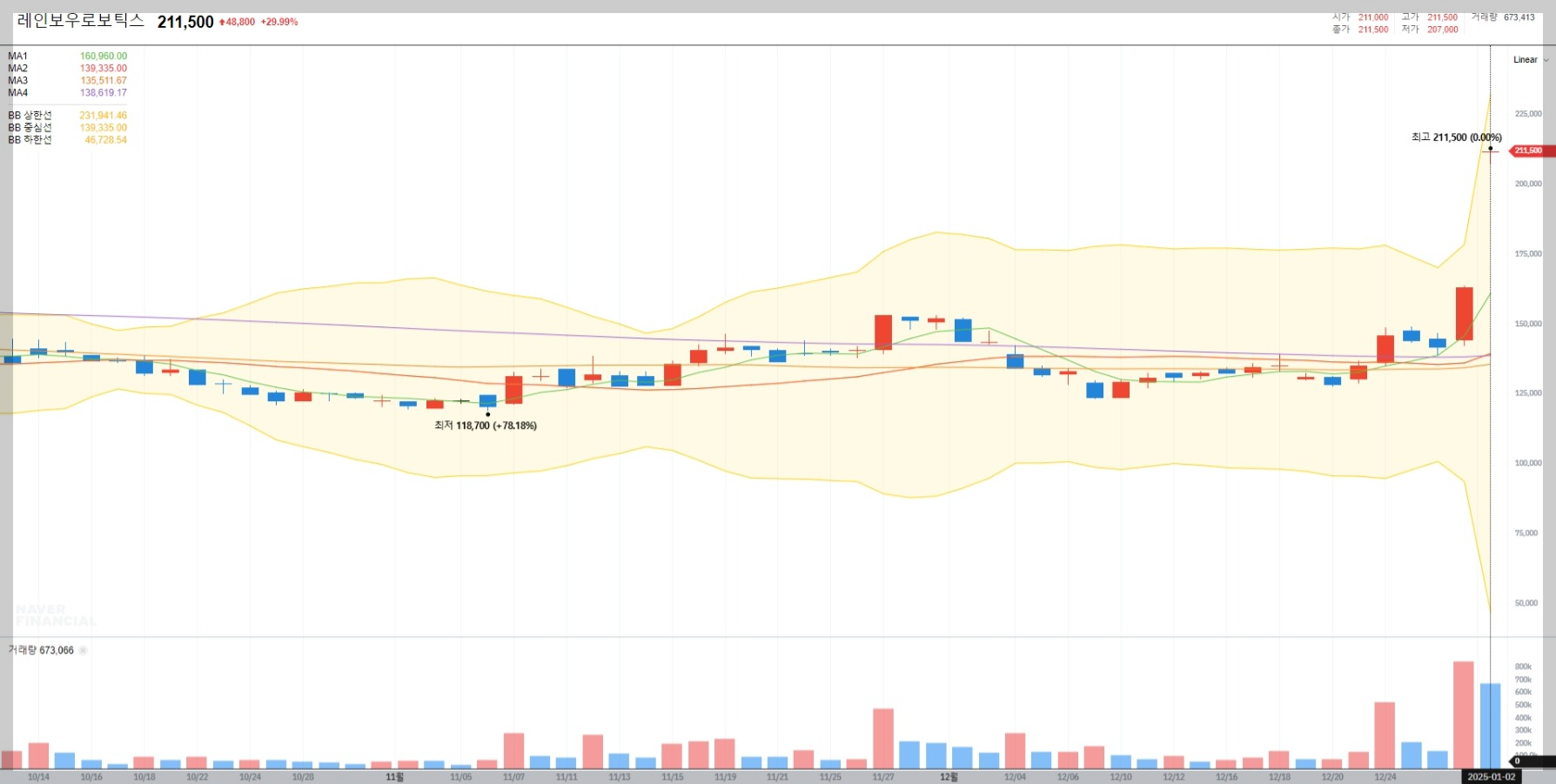Click the +29.99% change rate text
The image size is (1556, 784).
[x=279, y=22]
